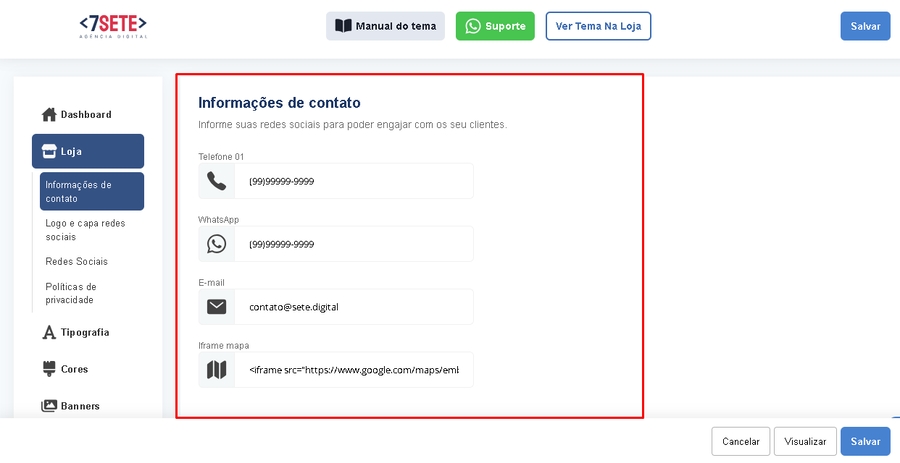Open Logo e capa redes sociais
900x463 pixels.
tap(85, 230)
